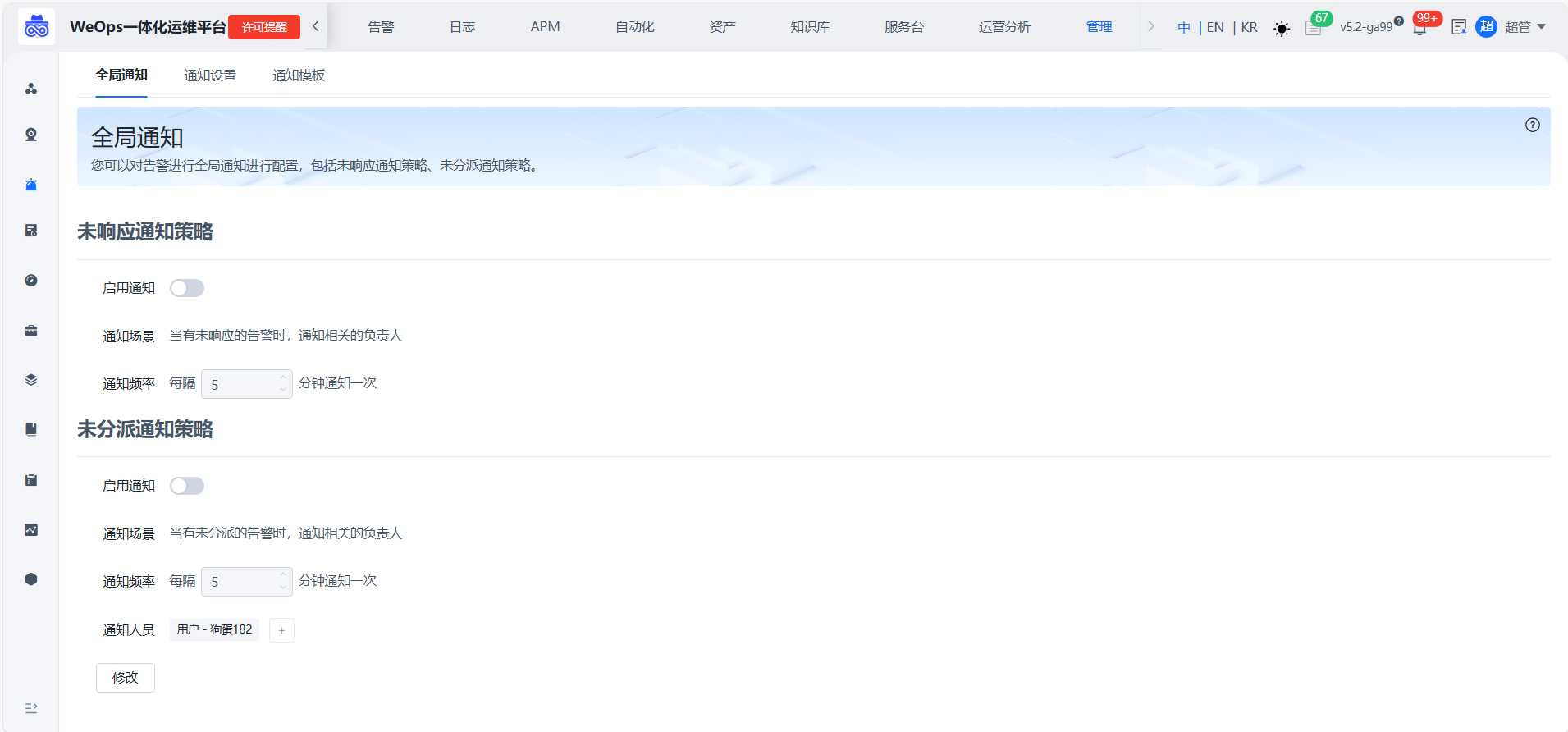
Task: Open notification bell with 99+ badge
Action: click(x=1419, y=28)
